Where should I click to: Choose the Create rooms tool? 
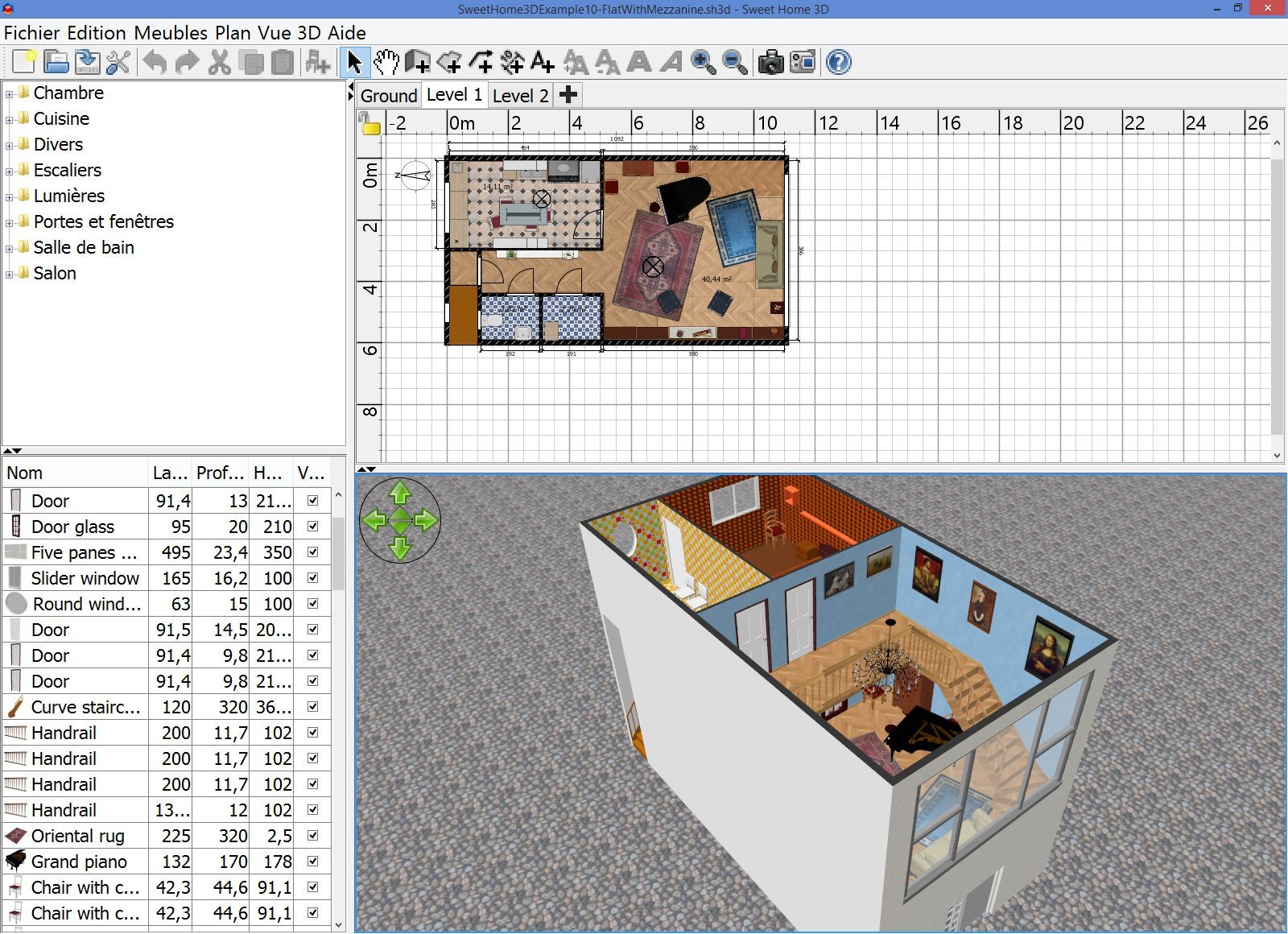(449, 62)
